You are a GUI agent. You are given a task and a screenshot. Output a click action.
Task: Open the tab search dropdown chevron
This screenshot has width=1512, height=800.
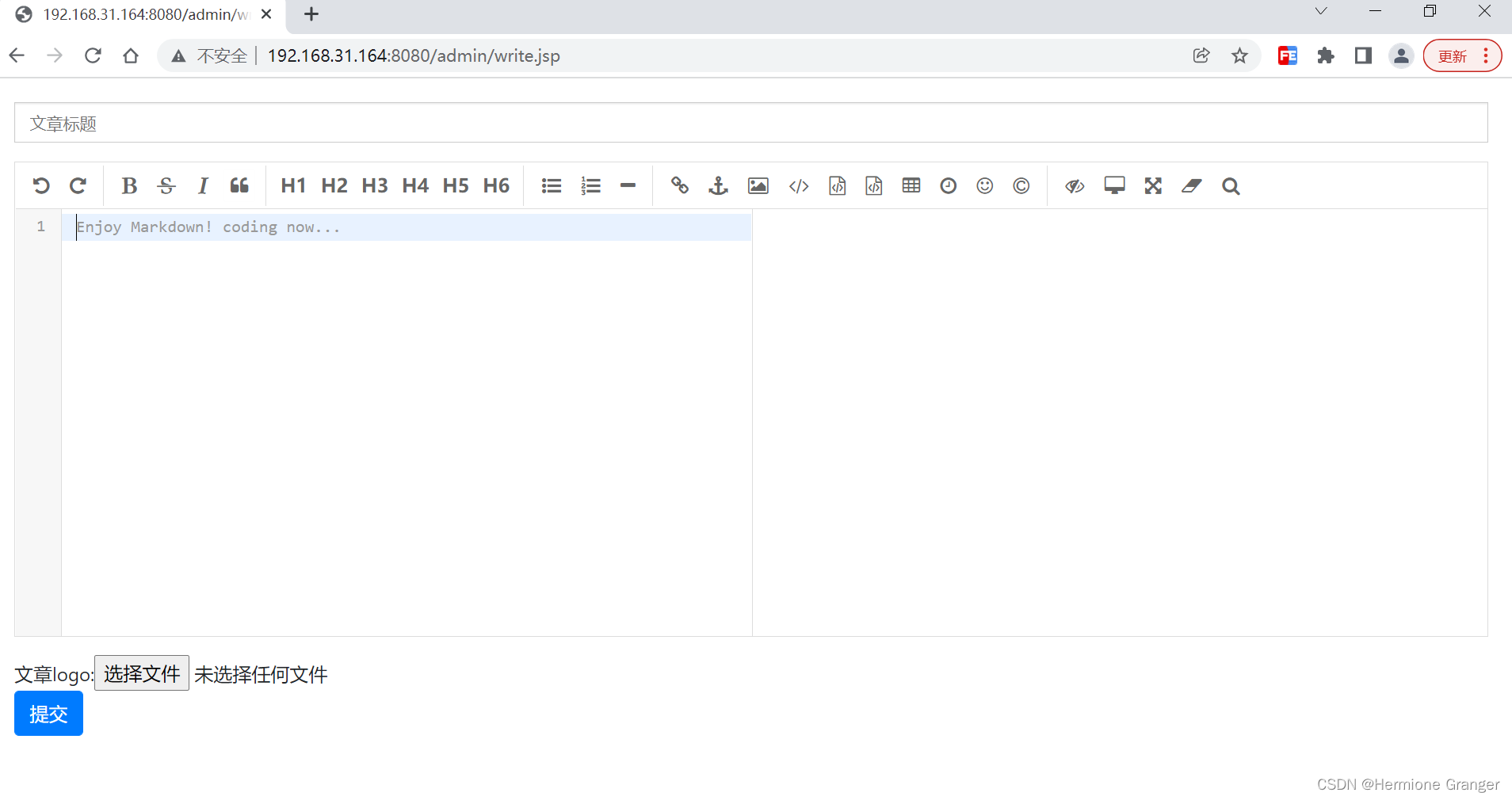click(1320, 11)
